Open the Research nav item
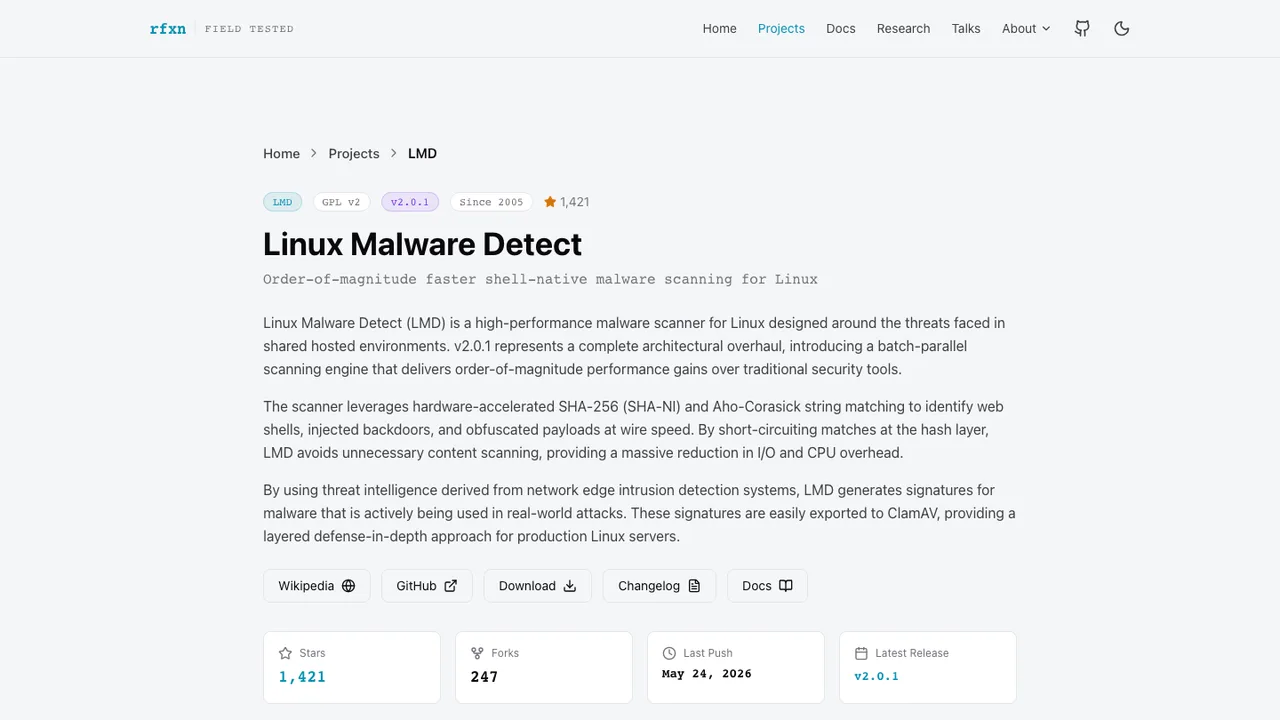1280x720 pixels. [x=903, y=28]
